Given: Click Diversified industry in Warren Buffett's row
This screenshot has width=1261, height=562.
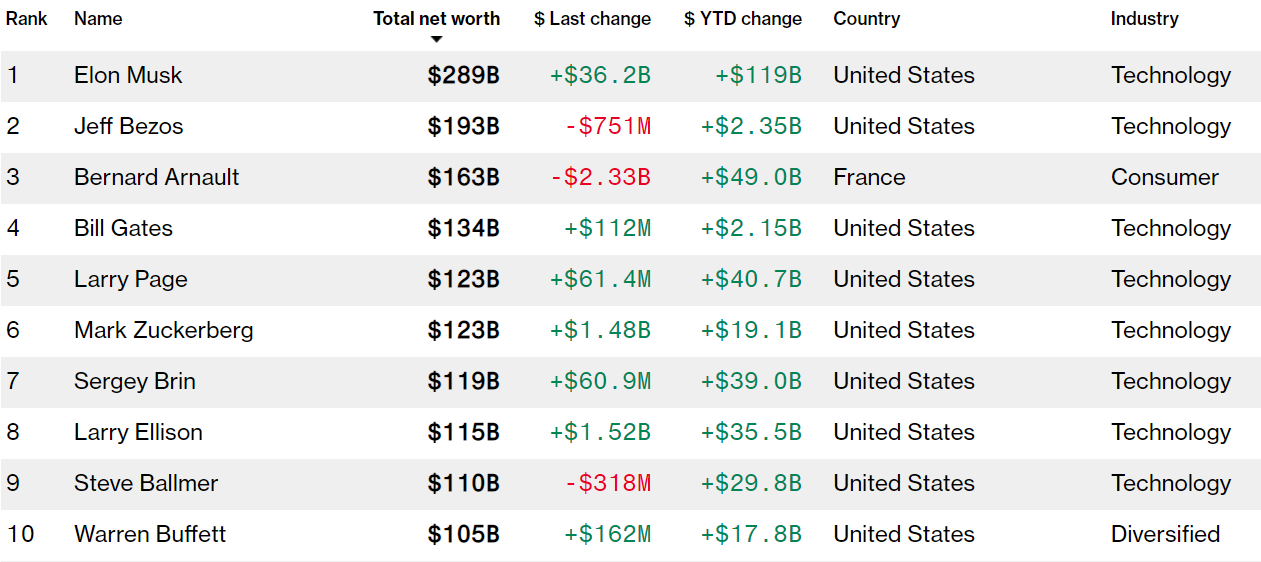Looking at the screenshot, I should (x=1165, y=535).
